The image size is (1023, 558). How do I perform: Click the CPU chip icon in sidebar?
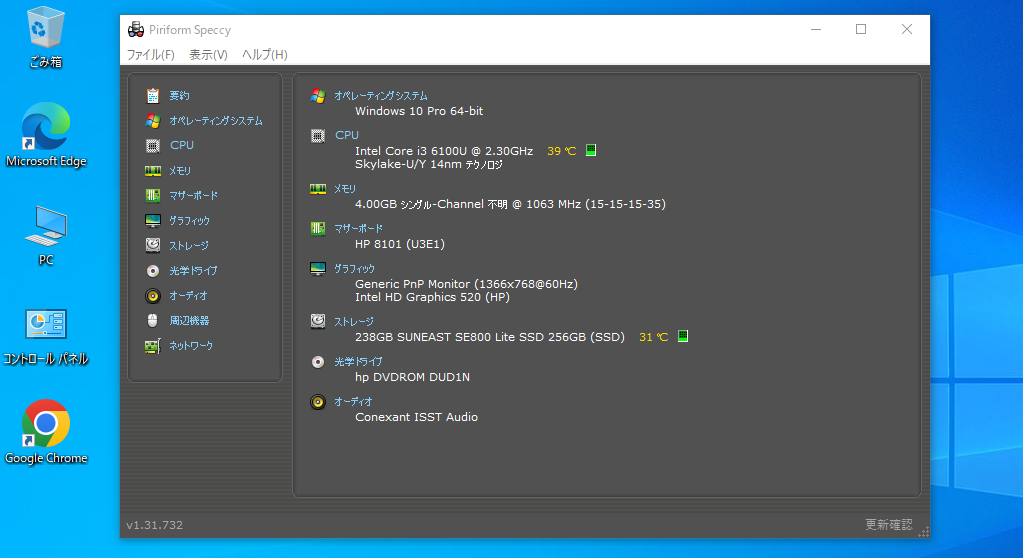pyautogui.click(x=153, y=146)
